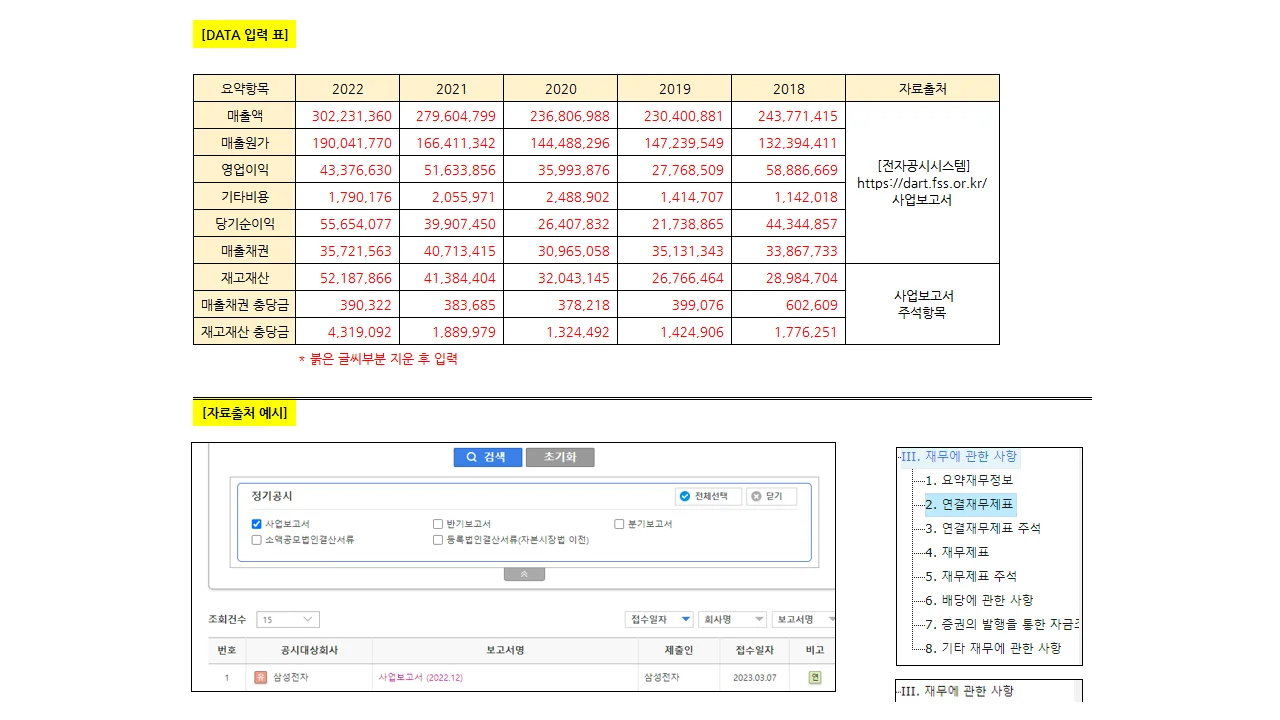The height and width of the screenshot is (720, 1280).
Task: Click the 2020 column header cell
Action: pyautogui.click(x=561, y=88)
